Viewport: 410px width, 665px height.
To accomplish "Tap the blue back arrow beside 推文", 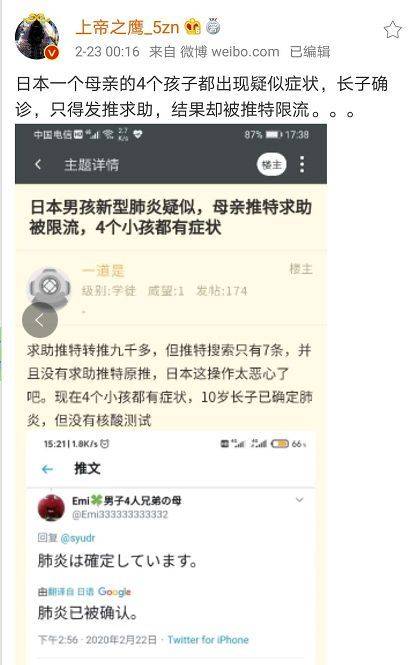I will coord(47,469).
